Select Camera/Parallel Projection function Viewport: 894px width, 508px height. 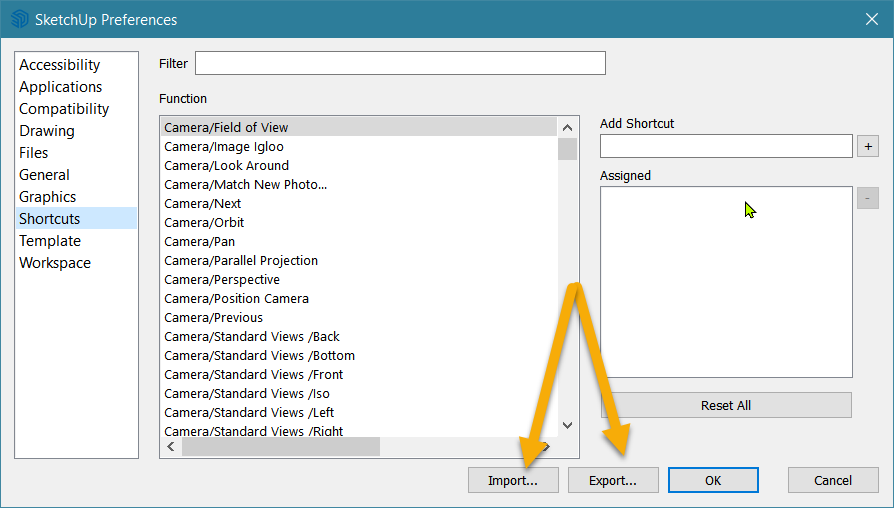tap(359, 261)
